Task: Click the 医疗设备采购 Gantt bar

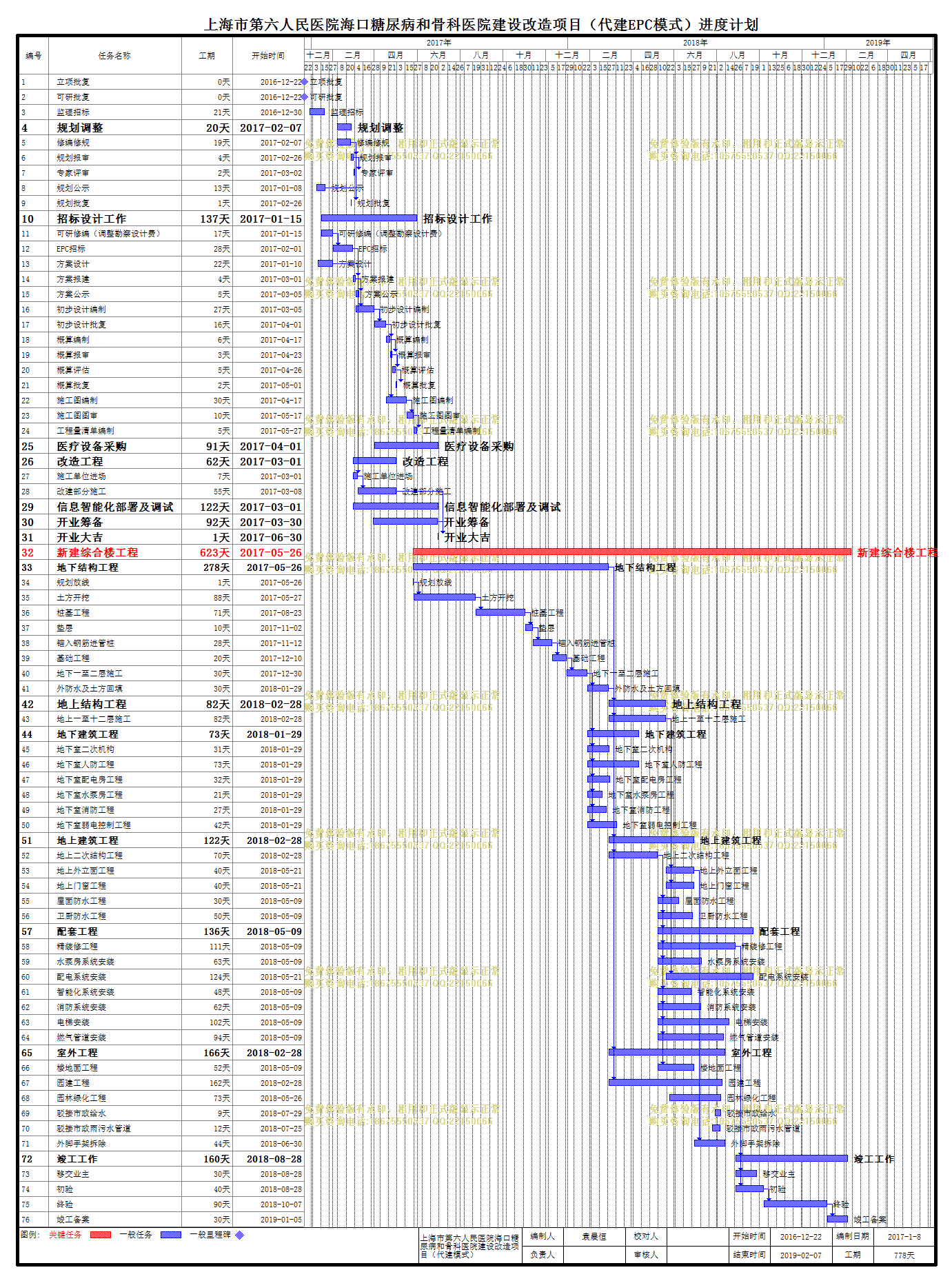Action: click(406, 445)
